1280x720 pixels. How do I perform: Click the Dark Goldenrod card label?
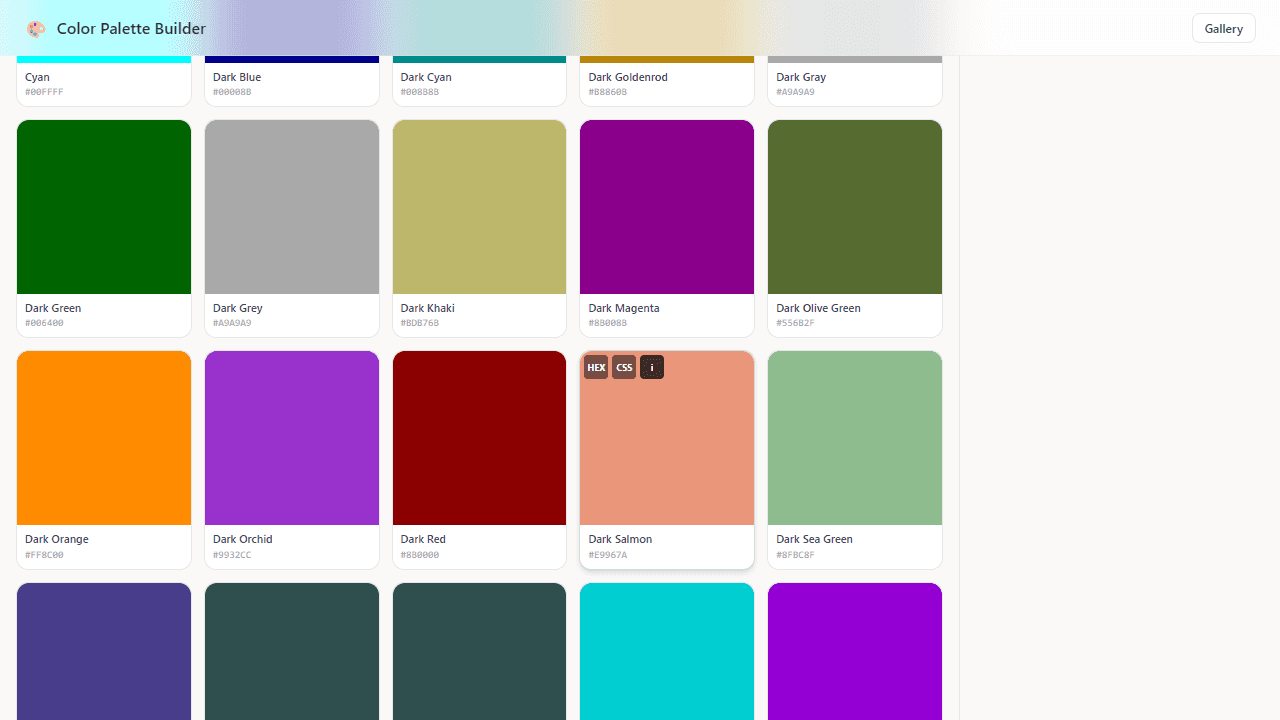(628, 77)
